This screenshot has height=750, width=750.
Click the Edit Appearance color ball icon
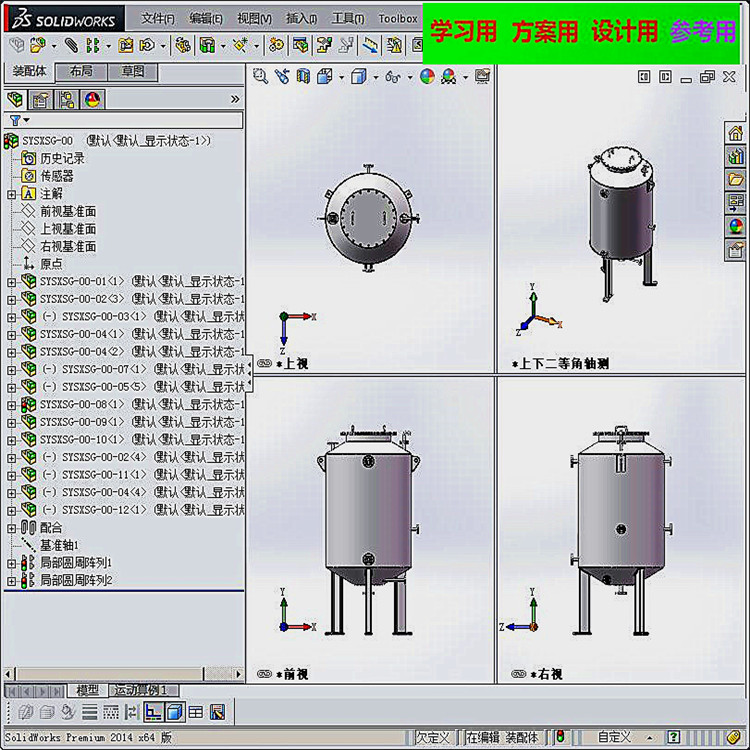click(x=427, y=77)
